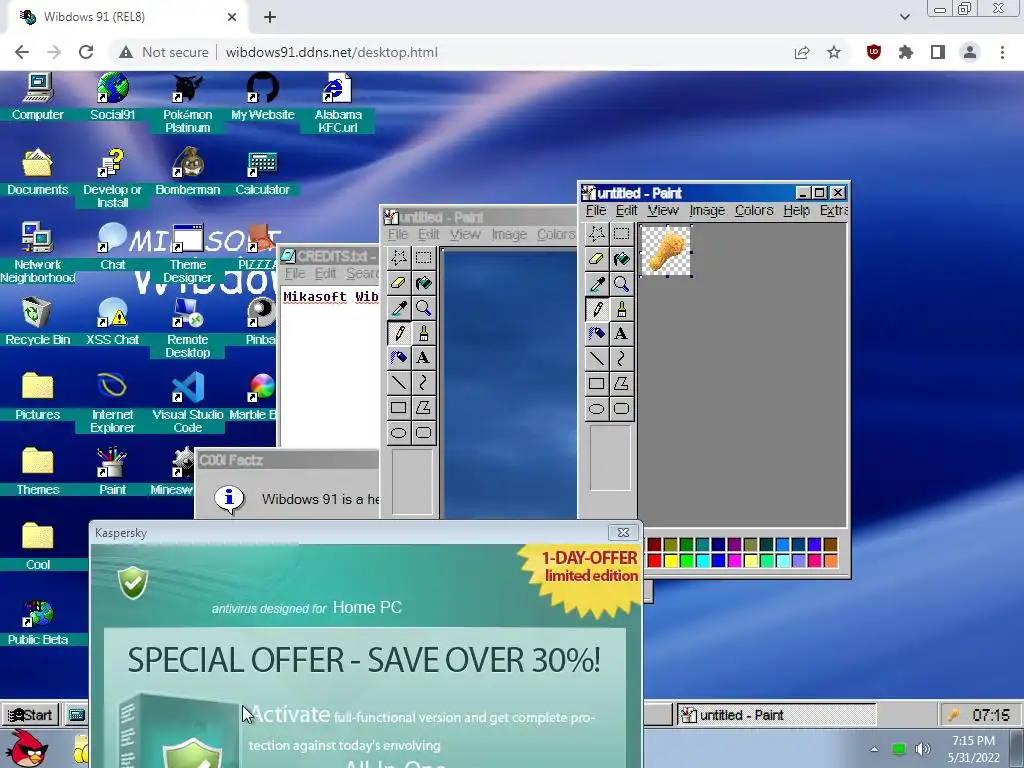Image resolution: width=1024 pixels, height=768 pixels.
Task: Pick the bright red color swatch
Action: click(x=654, y=560)
